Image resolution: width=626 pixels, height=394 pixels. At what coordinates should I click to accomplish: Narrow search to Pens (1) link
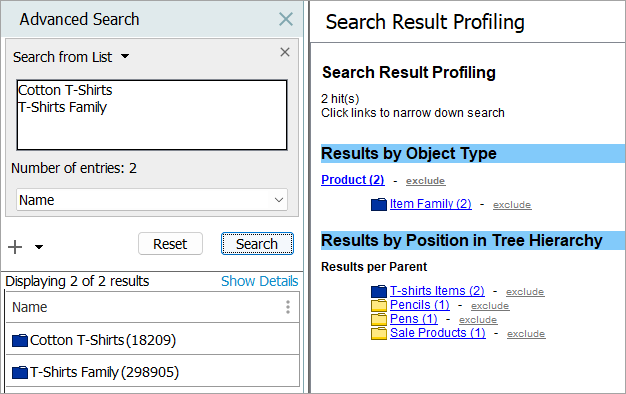(414, 319)
